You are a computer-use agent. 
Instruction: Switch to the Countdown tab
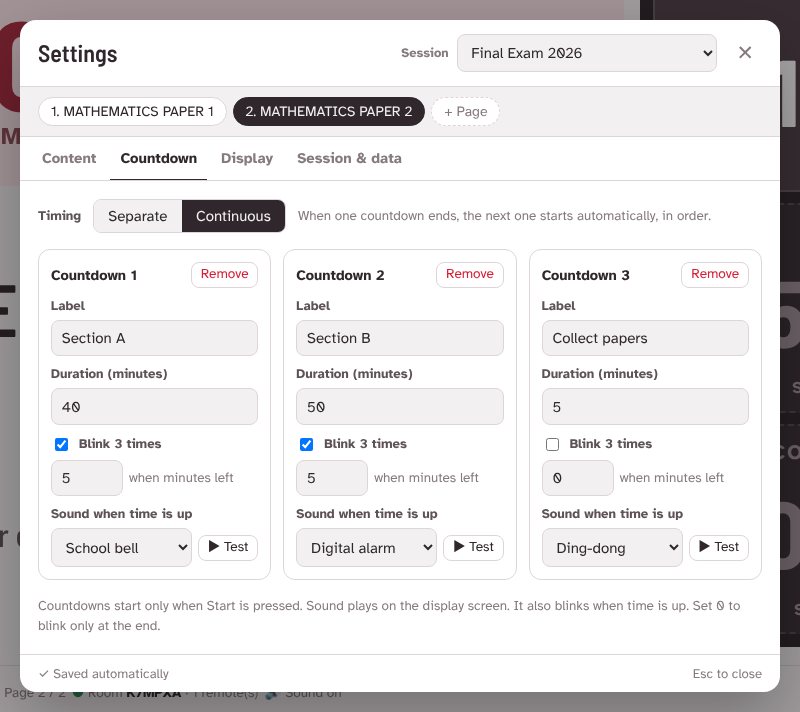click(159, 158)
